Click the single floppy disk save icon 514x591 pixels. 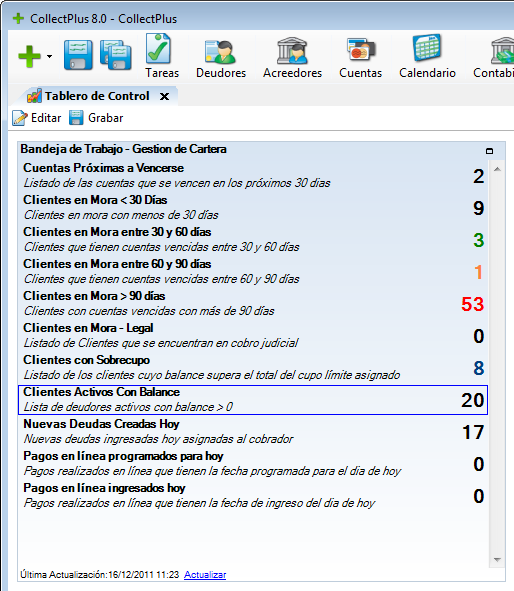78,55
